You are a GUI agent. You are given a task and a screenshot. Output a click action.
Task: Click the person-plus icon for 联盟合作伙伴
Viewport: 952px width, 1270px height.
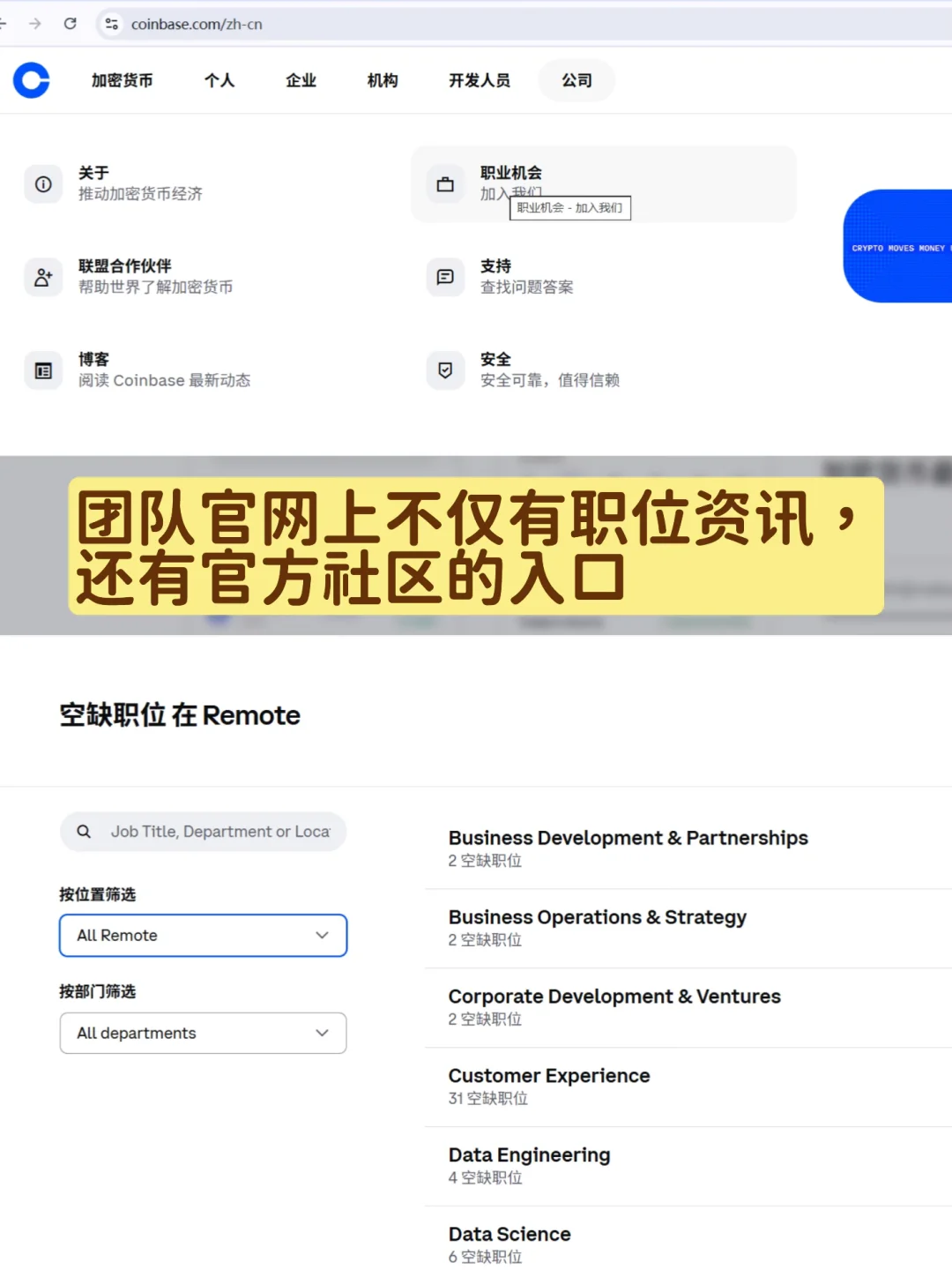click(43, 277)
